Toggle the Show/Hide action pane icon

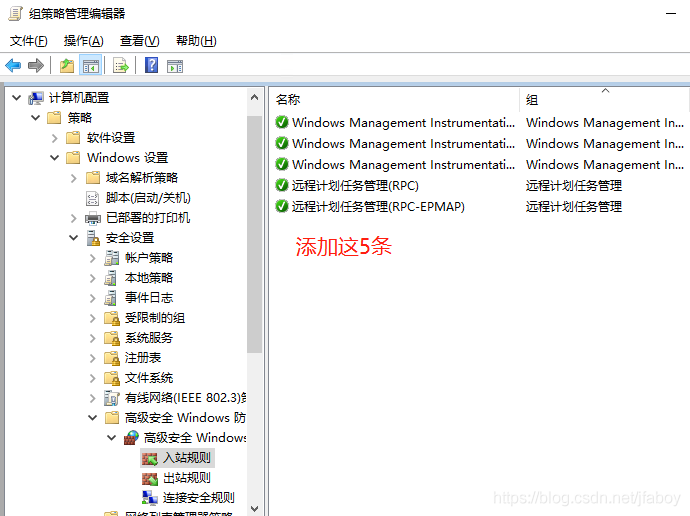[x=175, y=66]
